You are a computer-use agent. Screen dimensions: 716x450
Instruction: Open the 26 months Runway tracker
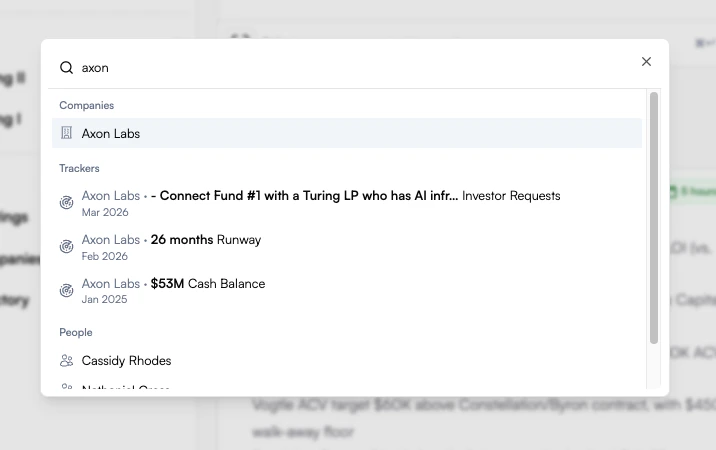point(347,247)
